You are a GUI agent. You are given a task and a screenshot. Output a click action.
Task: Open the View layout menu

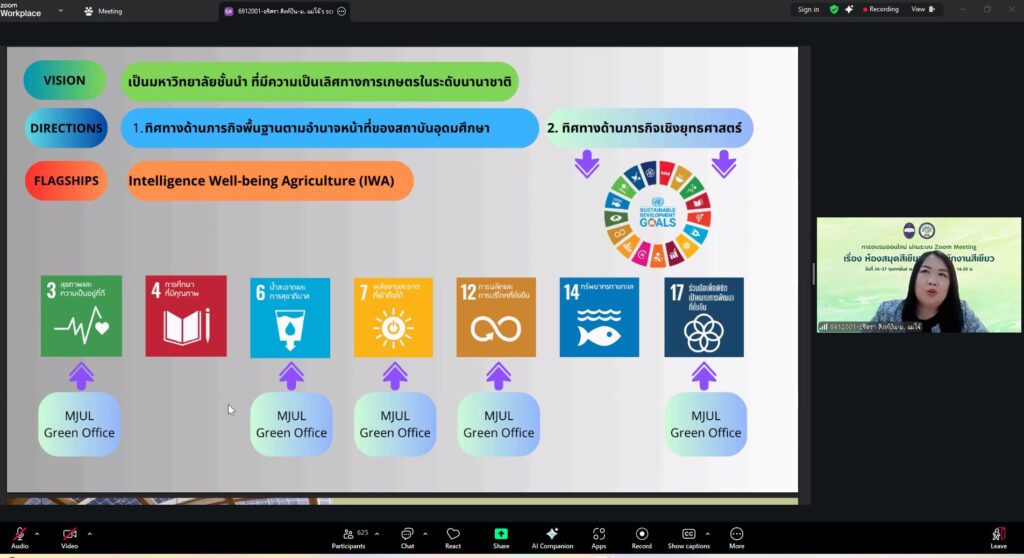[921, 9]
